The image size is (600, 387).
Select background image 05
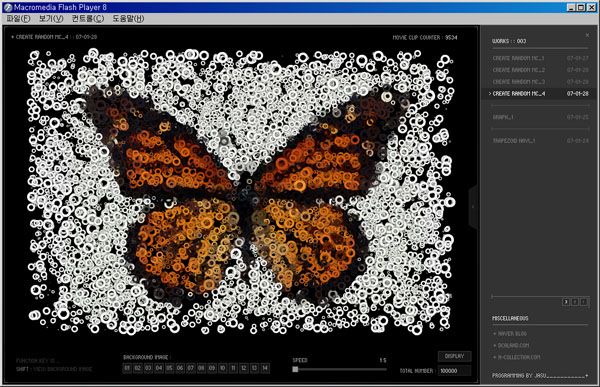tap(170, 368)
